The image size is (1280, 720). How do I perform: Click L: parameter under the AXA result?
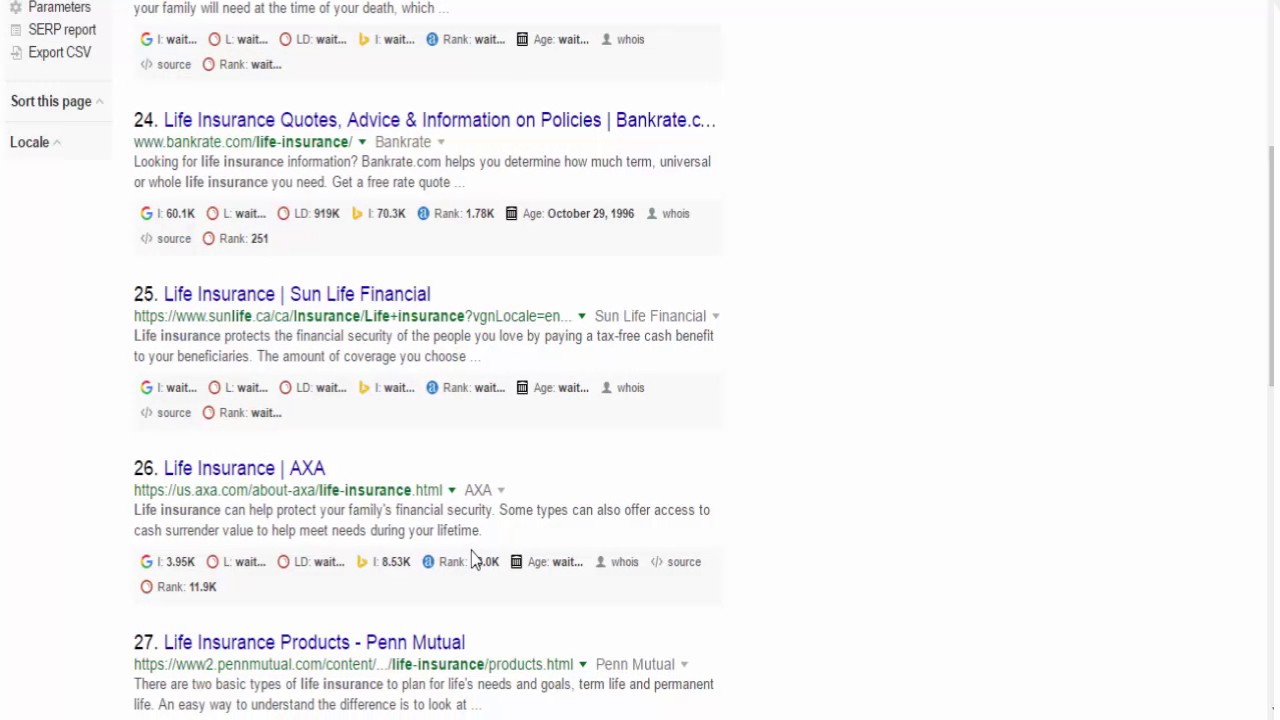236,561
